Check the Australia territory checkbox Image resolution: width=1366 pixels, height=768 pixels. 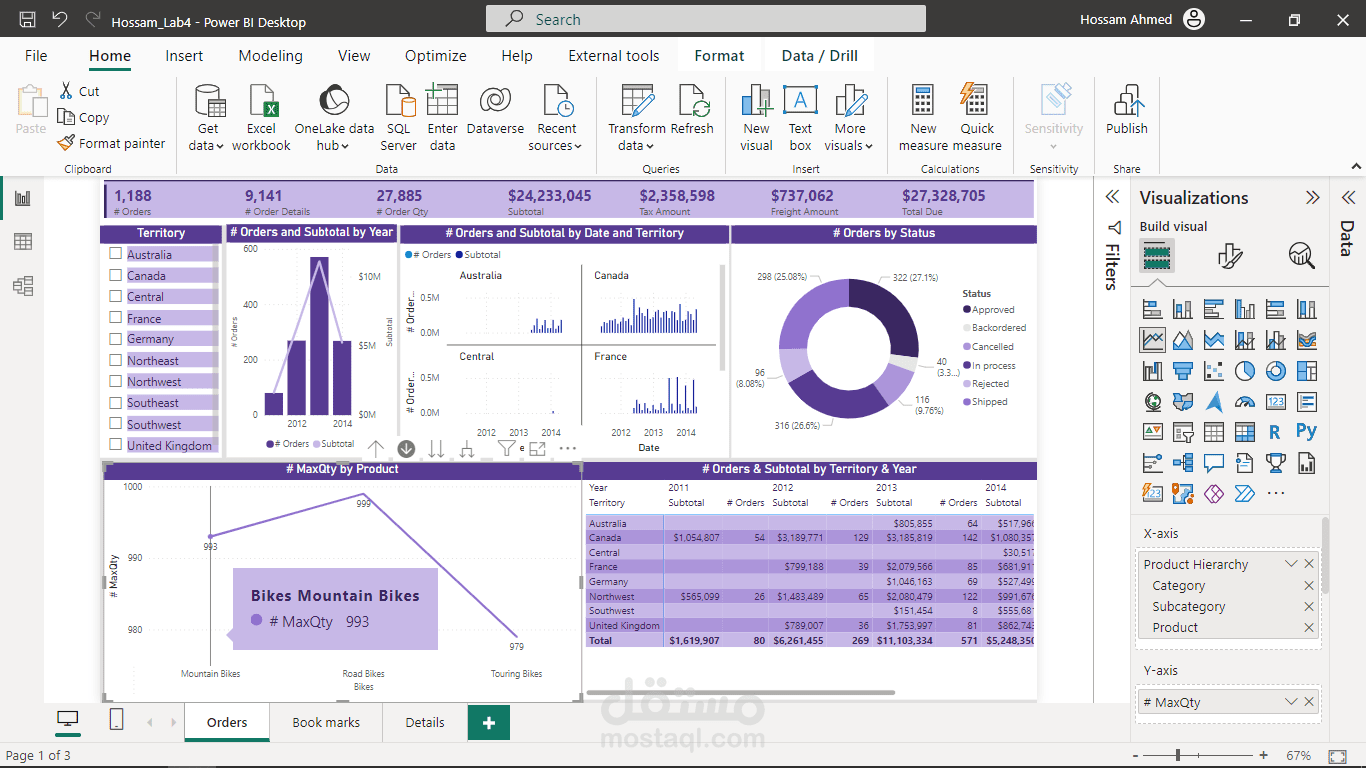click(x=115, y=254)
